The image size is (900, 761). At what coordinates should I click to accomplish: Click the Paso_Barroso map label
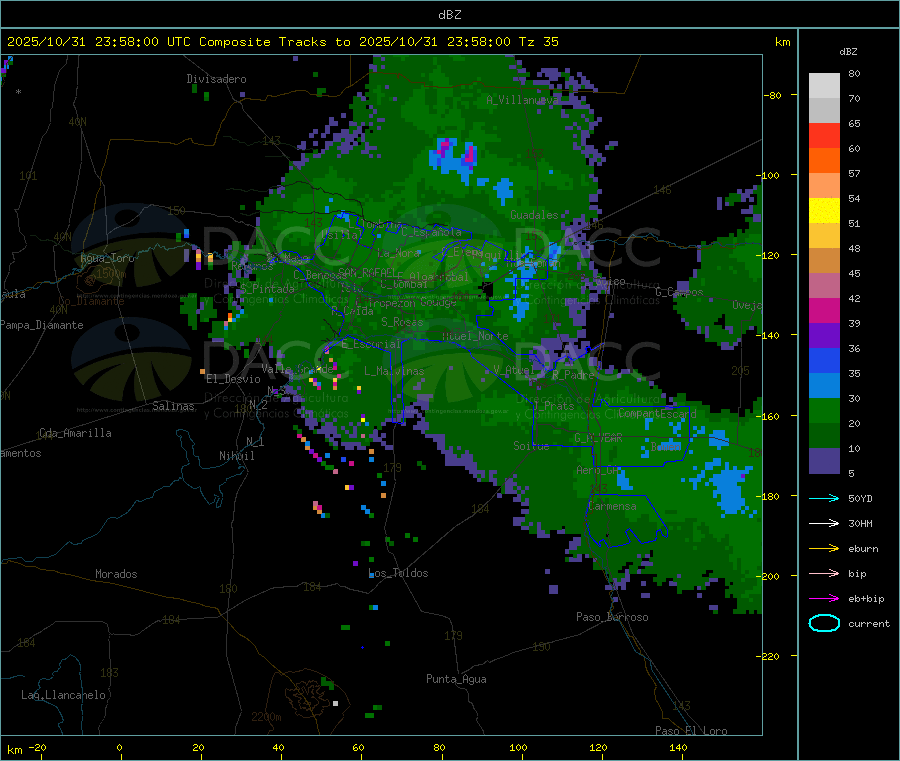point(612,617)
